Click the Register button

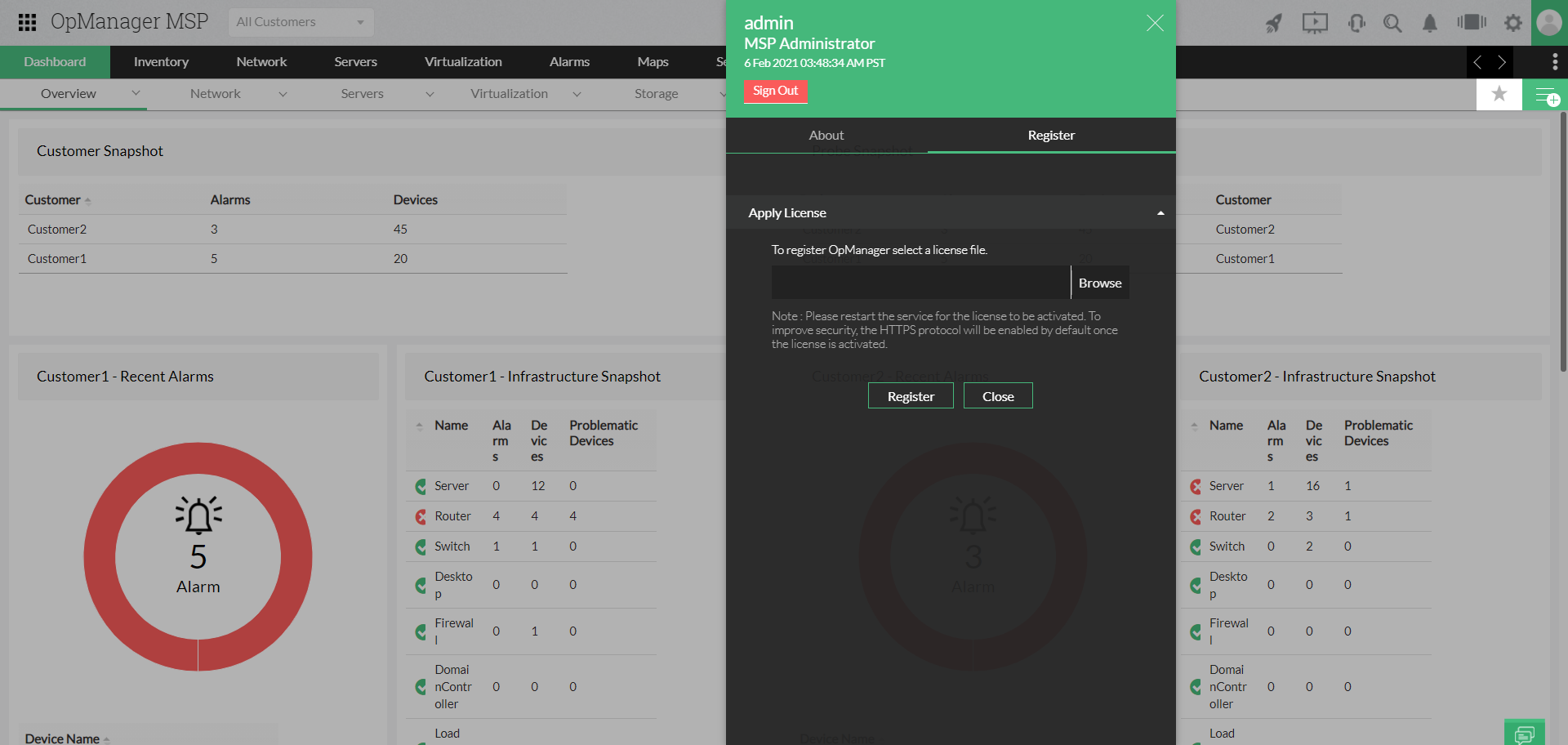click(x=911, y=396)
